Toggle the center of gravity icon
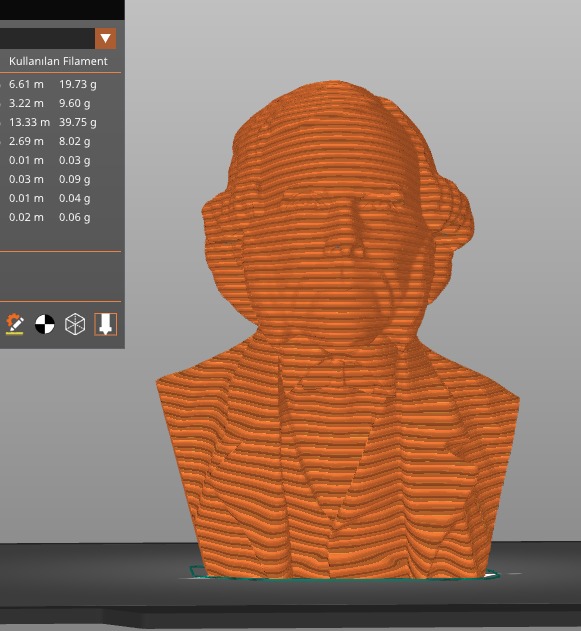The height and width of the screenshot is (631, 581). point(45,324)
